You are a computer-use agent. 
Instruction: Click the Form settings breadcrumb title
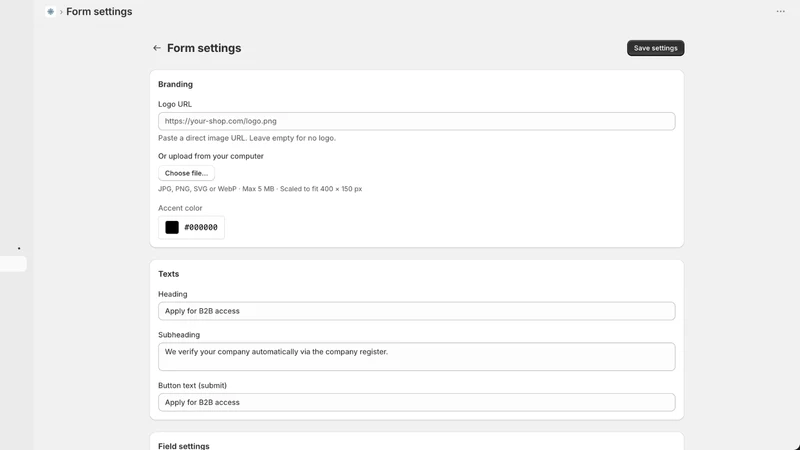[x=99, y=11]
